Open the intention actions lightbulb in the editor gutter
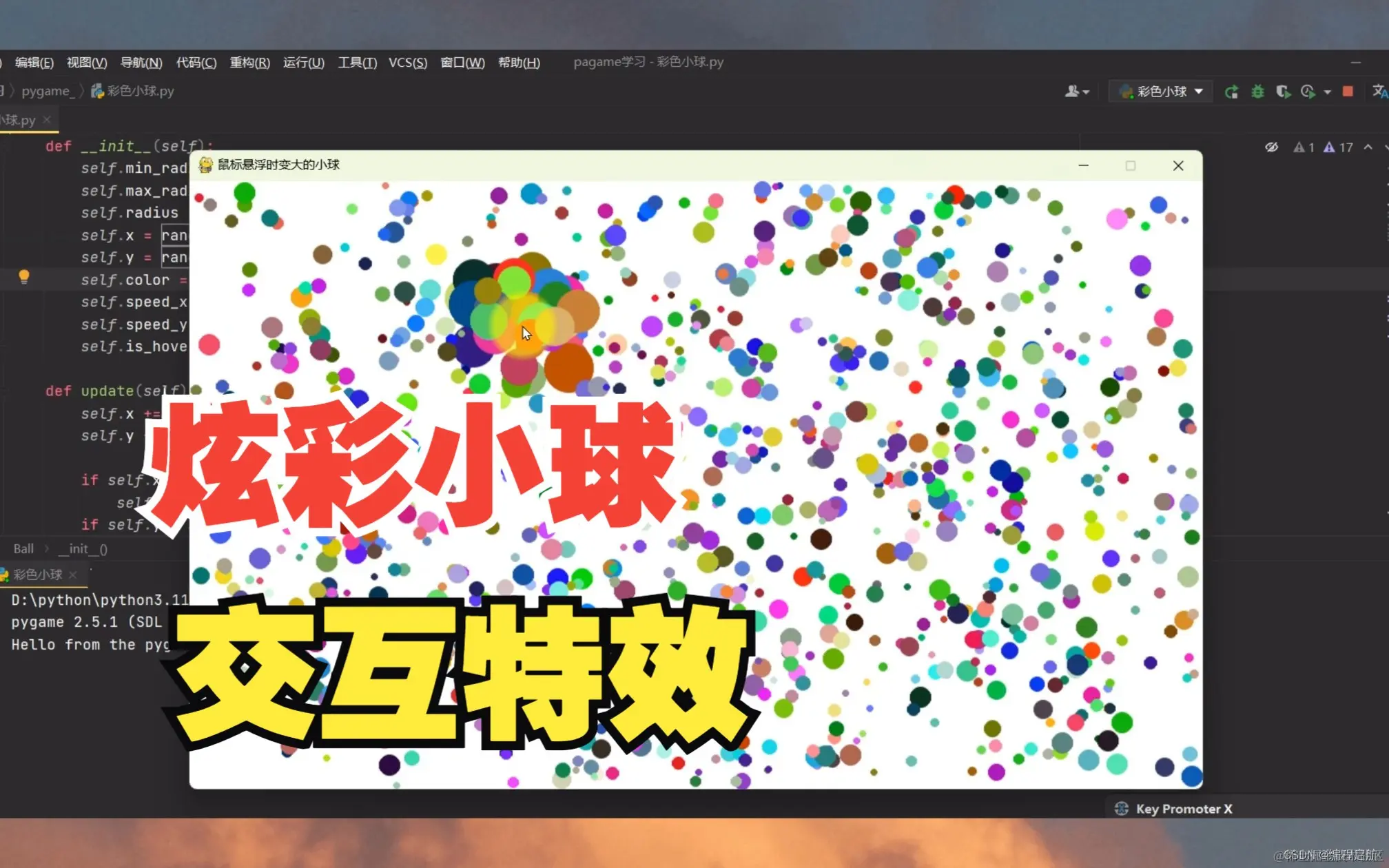This screenshot has height=868, width=1389. (x=25, y=276)
